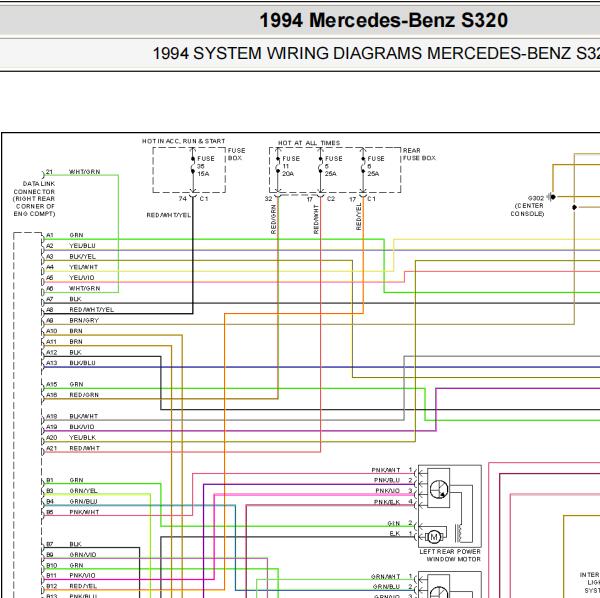Click the "LEFT REAR POWER WINDOW MOTOR" label
Screen dimensions: 600x598
tap(450, 556)
